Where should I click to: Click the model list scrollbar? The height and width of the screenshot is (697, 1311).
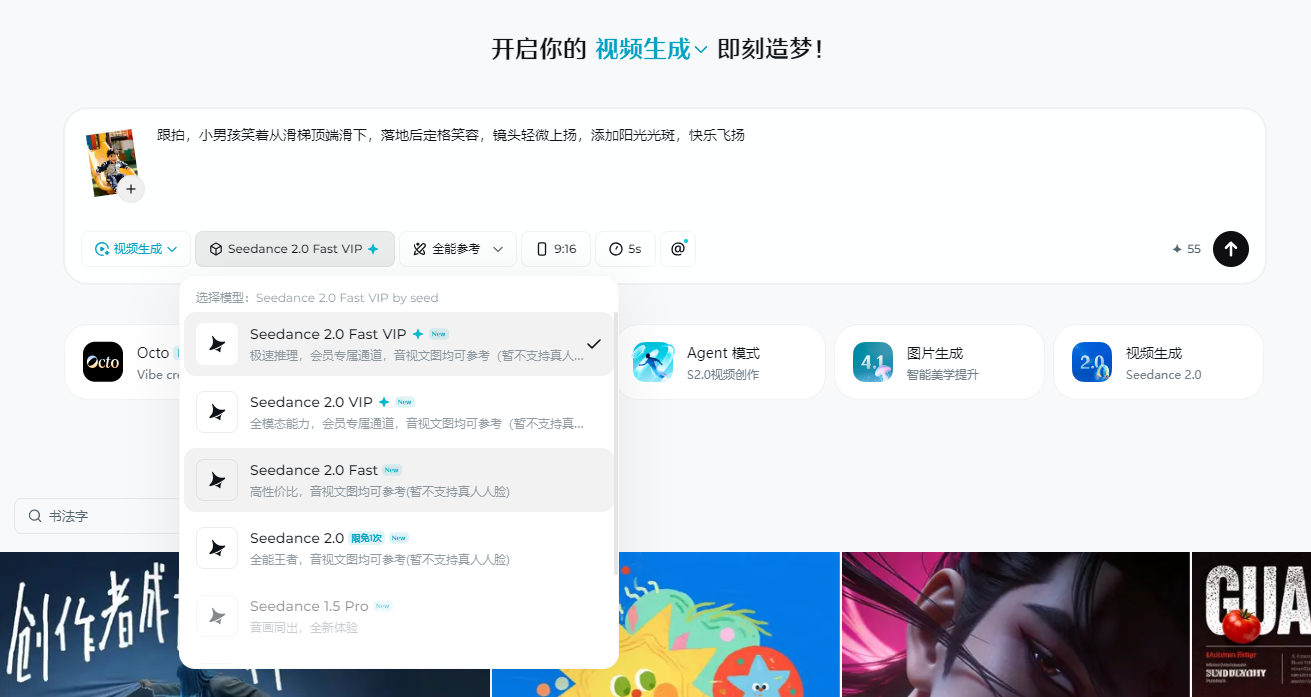616,443
